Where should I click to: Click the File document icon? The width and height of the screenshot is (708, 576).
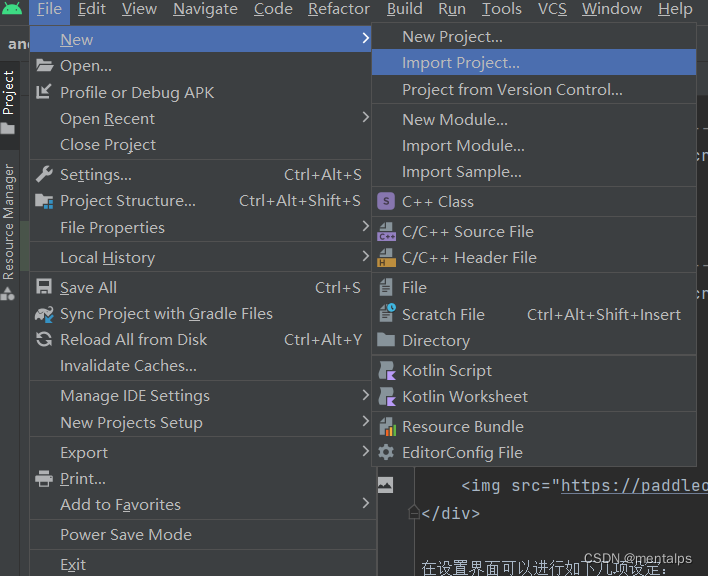click(x=386, y=288)
